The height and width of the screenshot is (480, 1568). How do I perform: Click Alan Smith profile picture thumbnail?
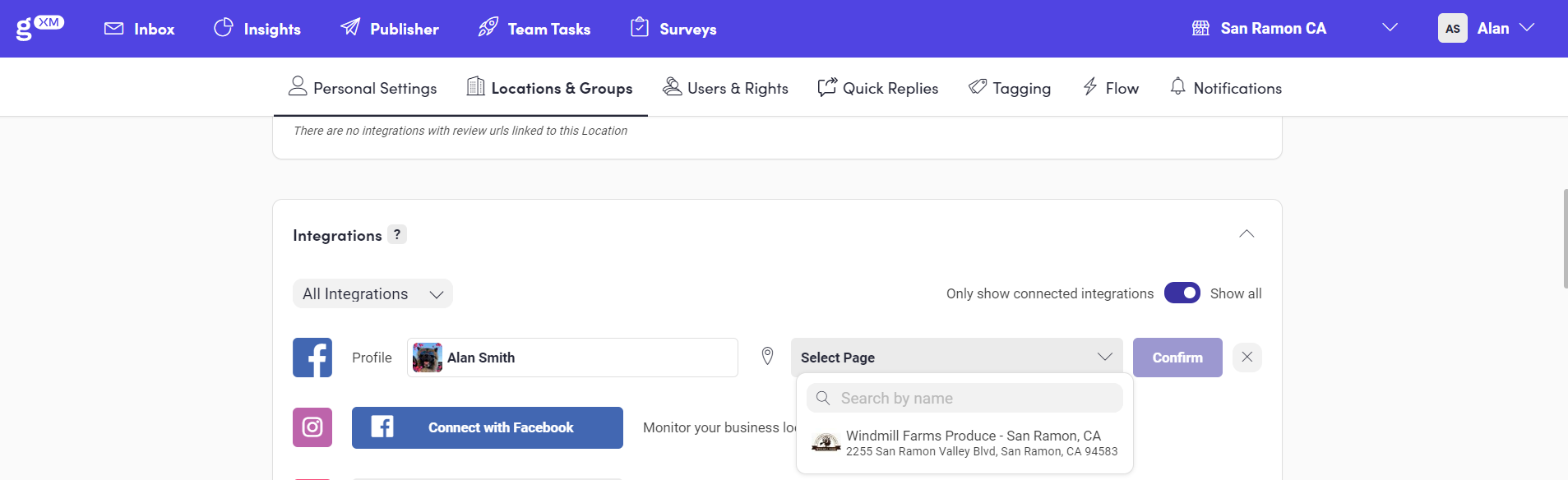pos(428,358)
